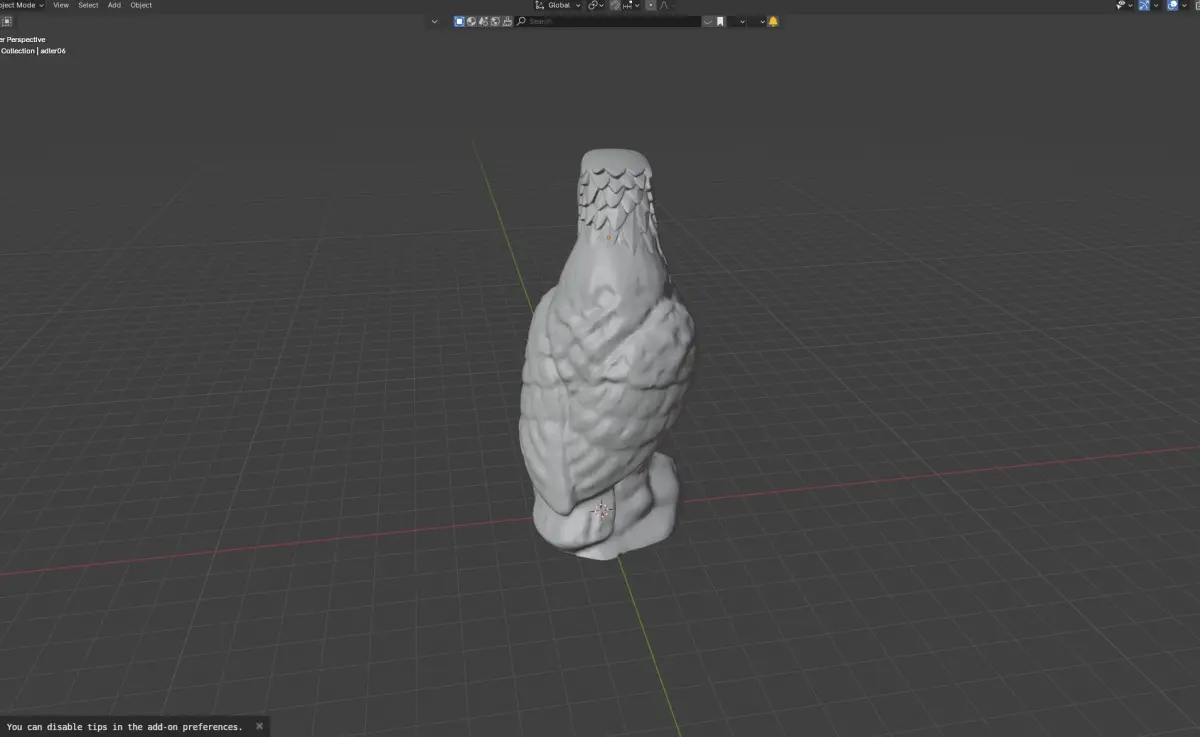This screenshot has width=1200, height=737.
Task: Click the bookmark icon next to search
Action: click(720, 21)
